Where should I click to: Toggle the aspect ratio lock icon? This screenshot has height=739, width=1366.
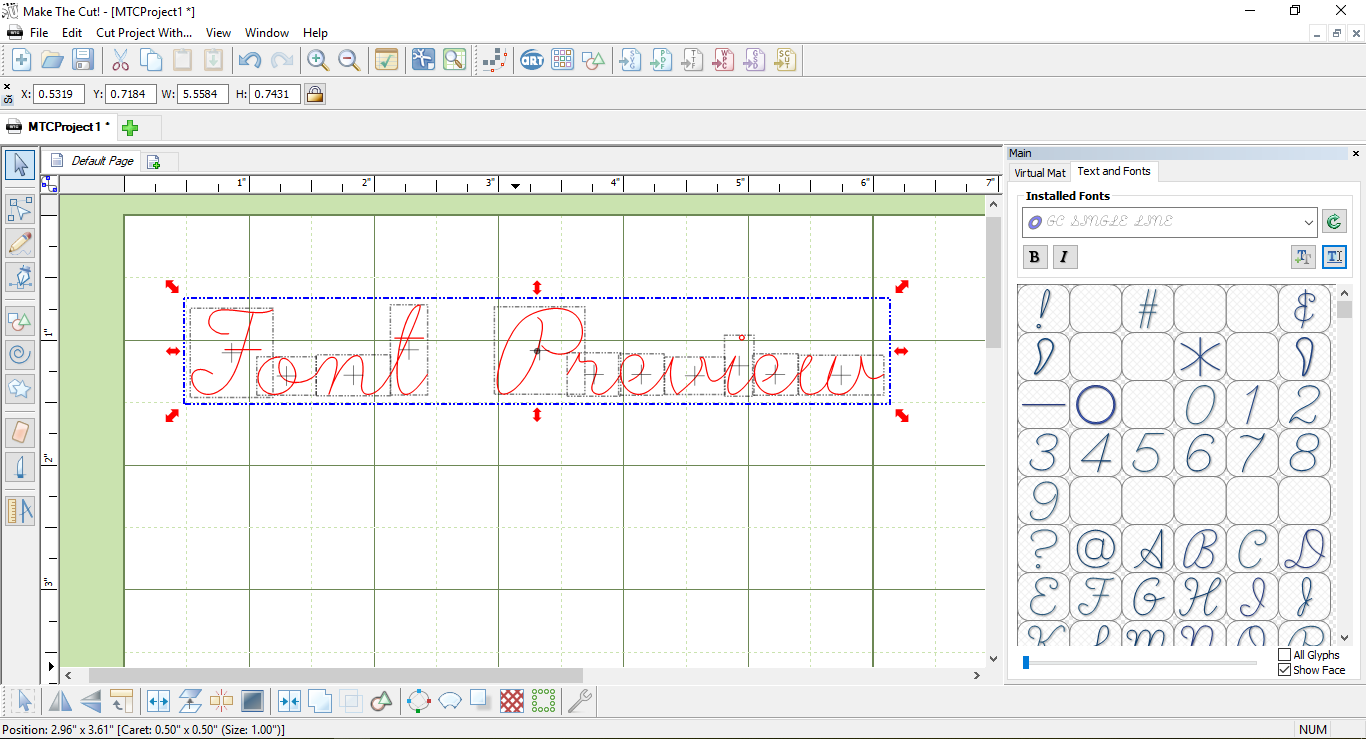(x=315, y=94)
